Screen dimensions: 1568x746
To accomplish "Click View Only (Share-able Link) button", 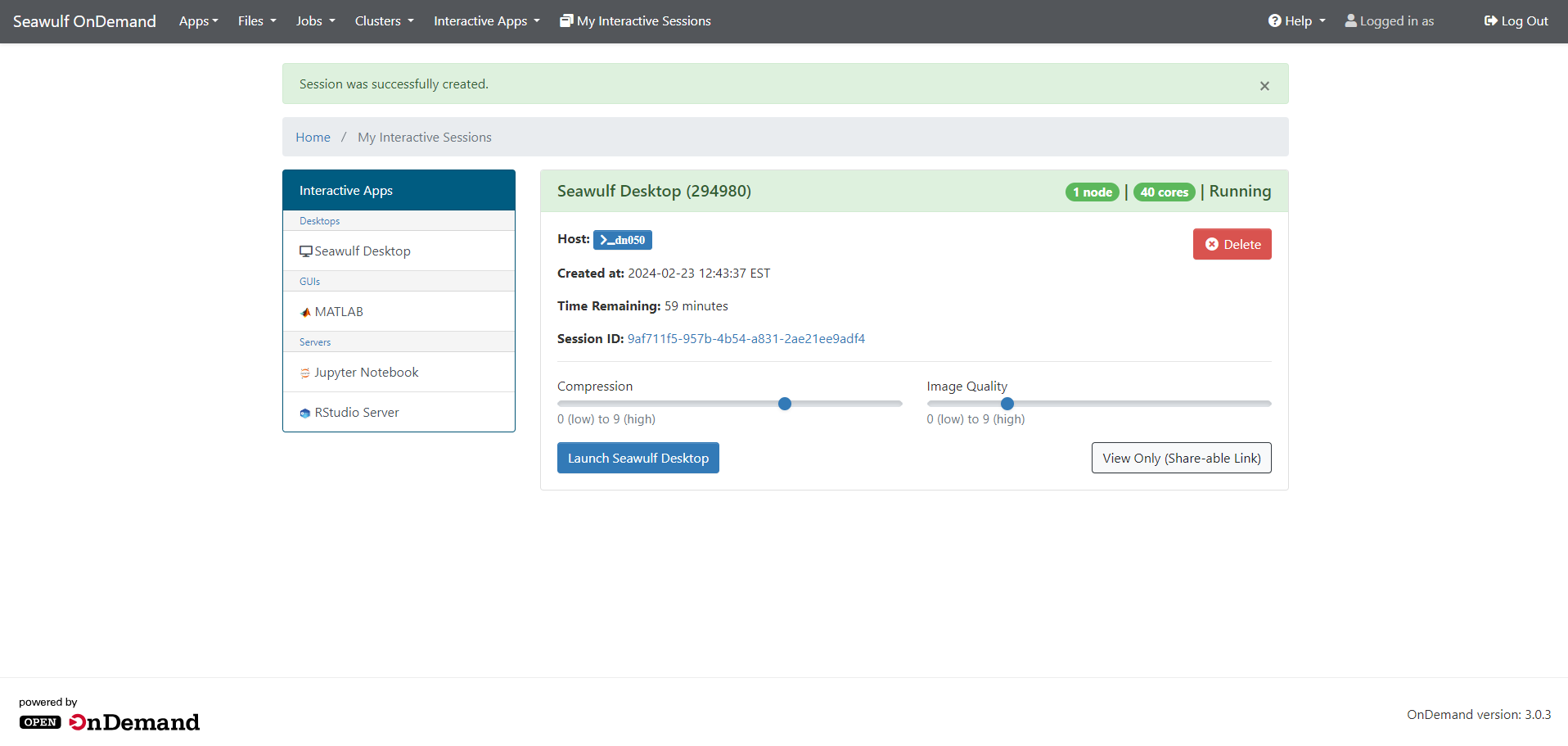I will pyautogui.click(x=1181, y=458).
